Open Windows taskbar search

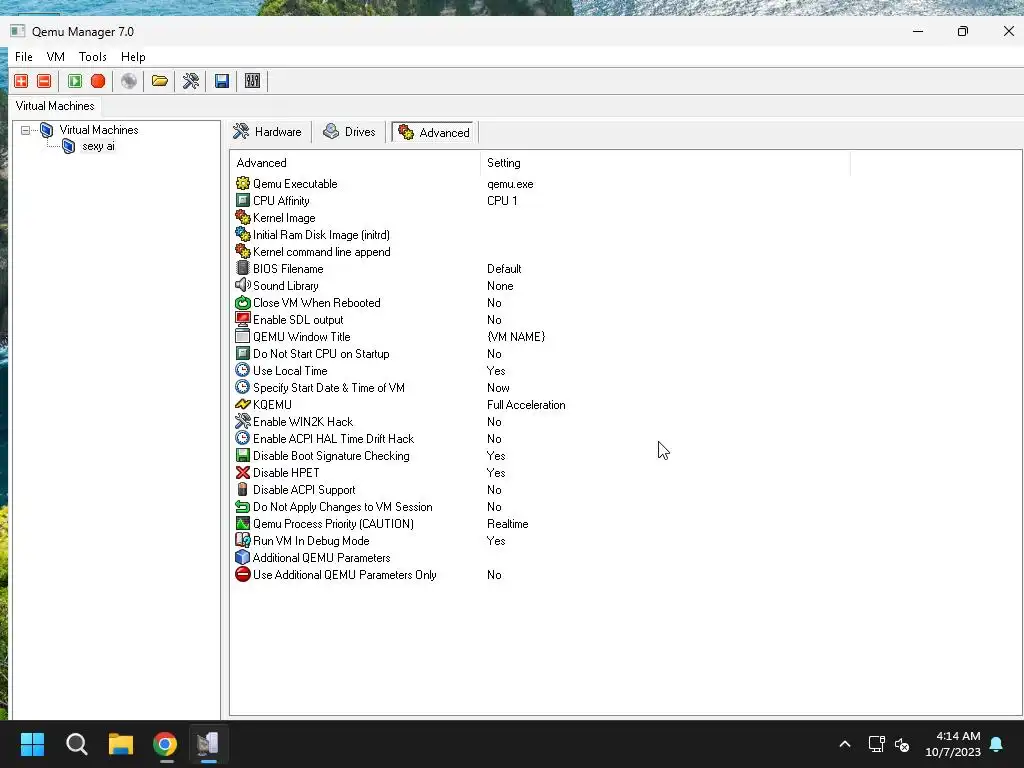[76, 744]
